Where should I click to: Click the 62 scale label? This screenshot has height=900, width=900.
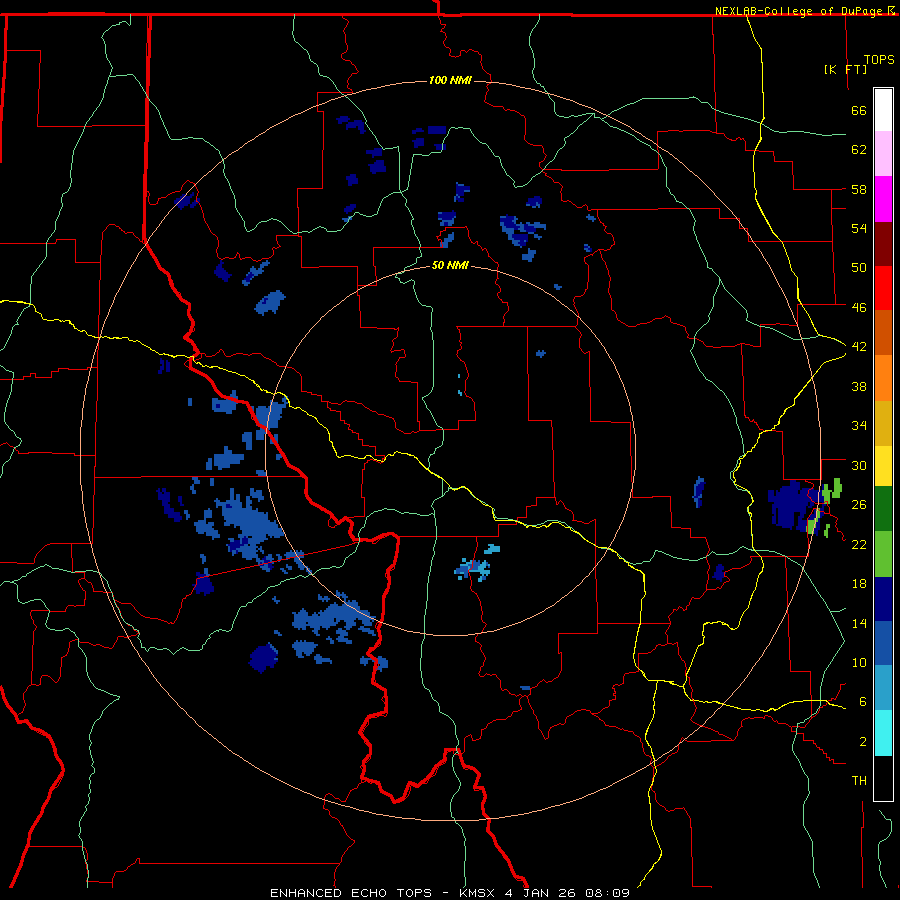pyautogui.click(x=859, y=150)
